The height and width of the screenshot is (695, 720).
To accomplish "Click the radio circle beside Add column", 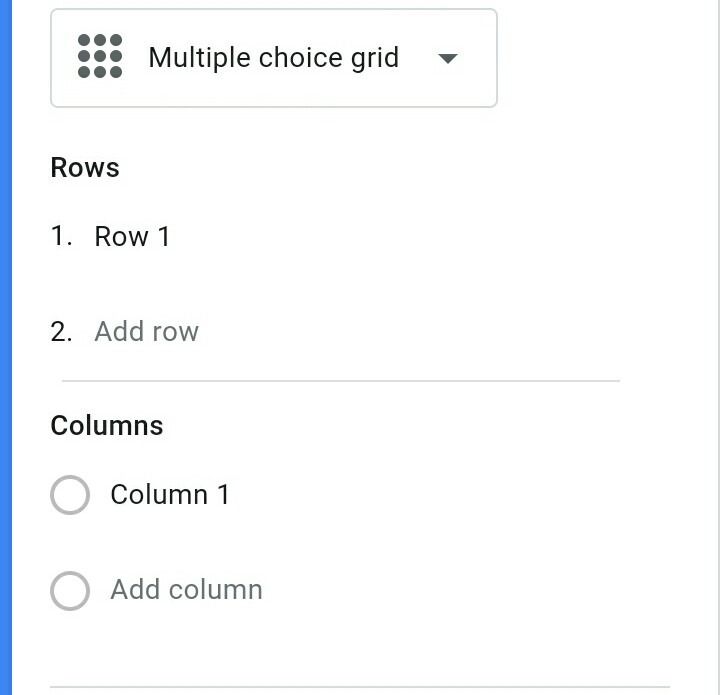I will pos(70,590).
